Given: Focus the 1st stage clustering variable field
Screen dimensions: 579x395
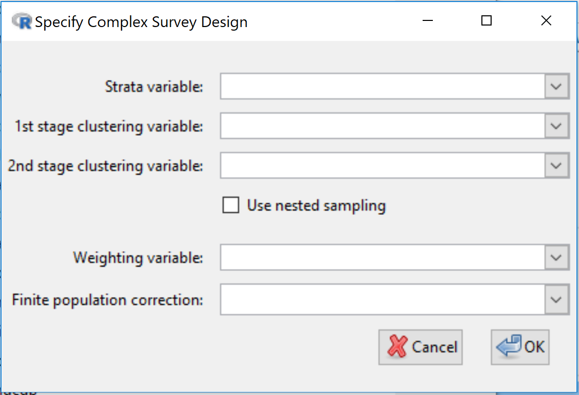Looking at the screenshot, I should [383, 126].
